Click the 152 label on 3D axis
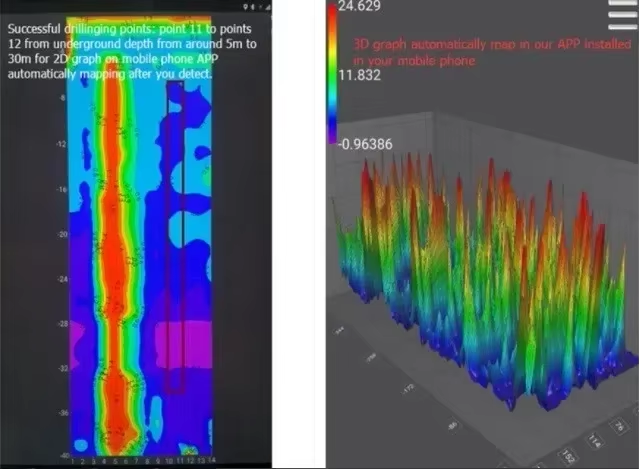The image size is (639, 469). (x=568, y=456)
